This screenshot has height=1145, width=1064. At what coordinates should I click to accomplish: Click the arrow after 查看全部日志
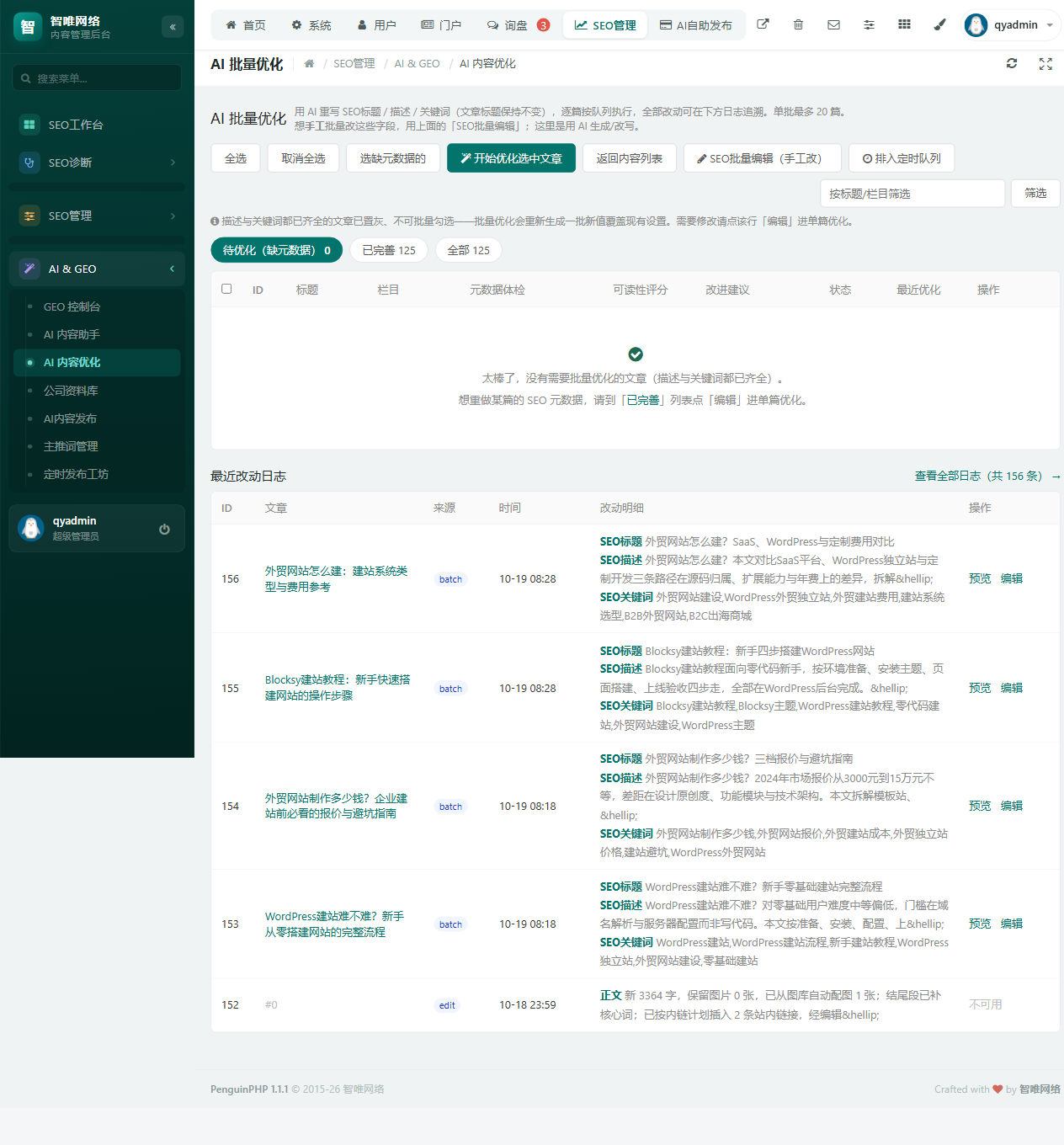pos(1056,477)
